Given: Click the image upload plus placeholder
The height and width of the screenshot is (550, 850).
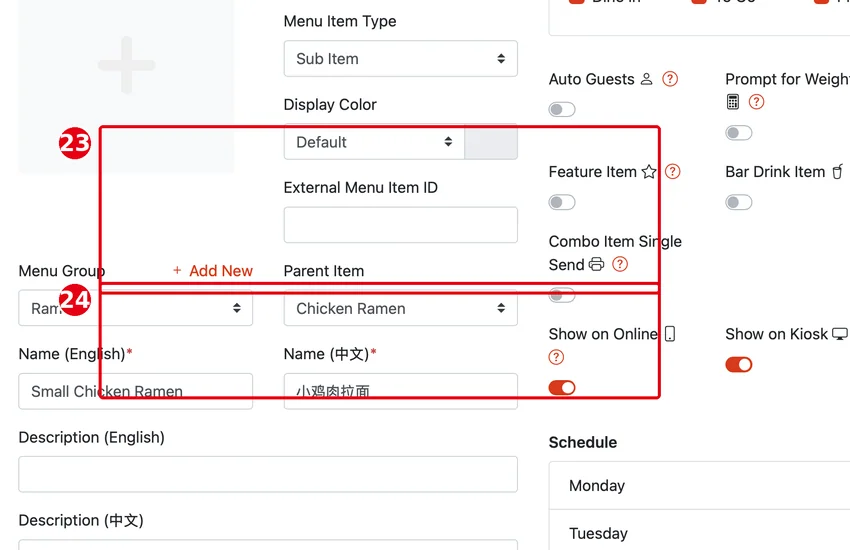Looking at the screenshot, I should click(126, 65).
